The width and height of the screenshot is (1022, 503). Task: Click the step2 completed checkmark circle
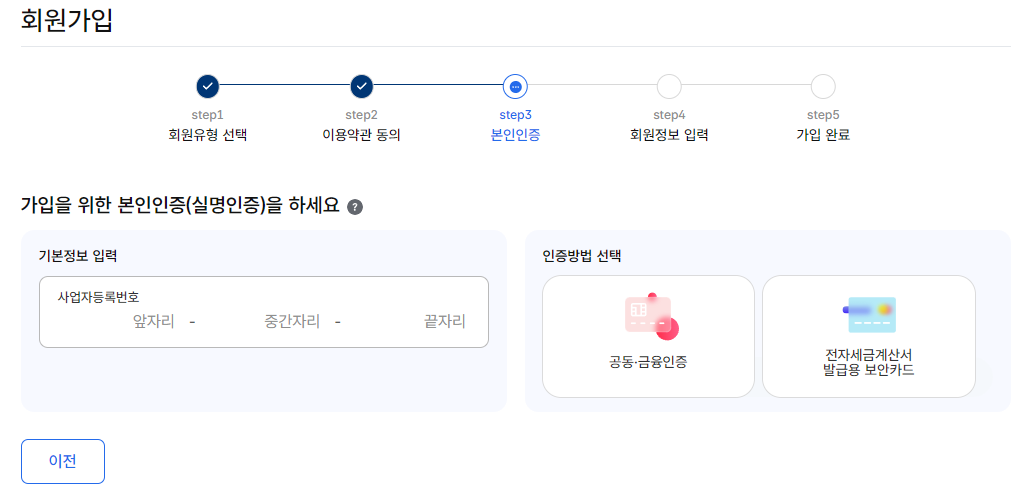pos(361,86)
